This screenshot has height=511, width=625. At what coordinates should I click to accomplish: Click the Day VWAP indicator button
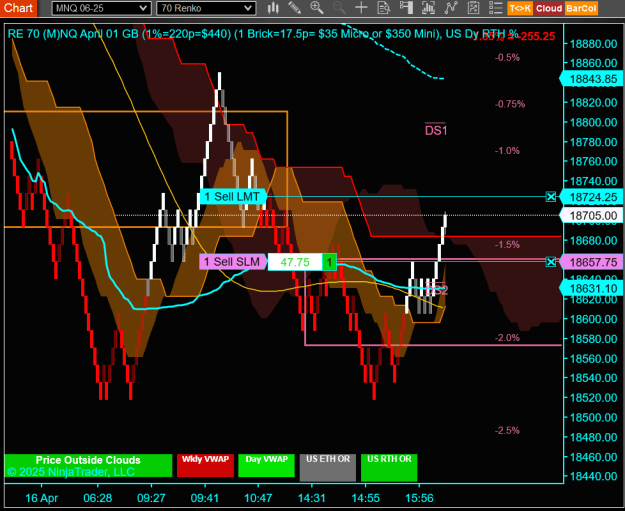coord(266,465)
